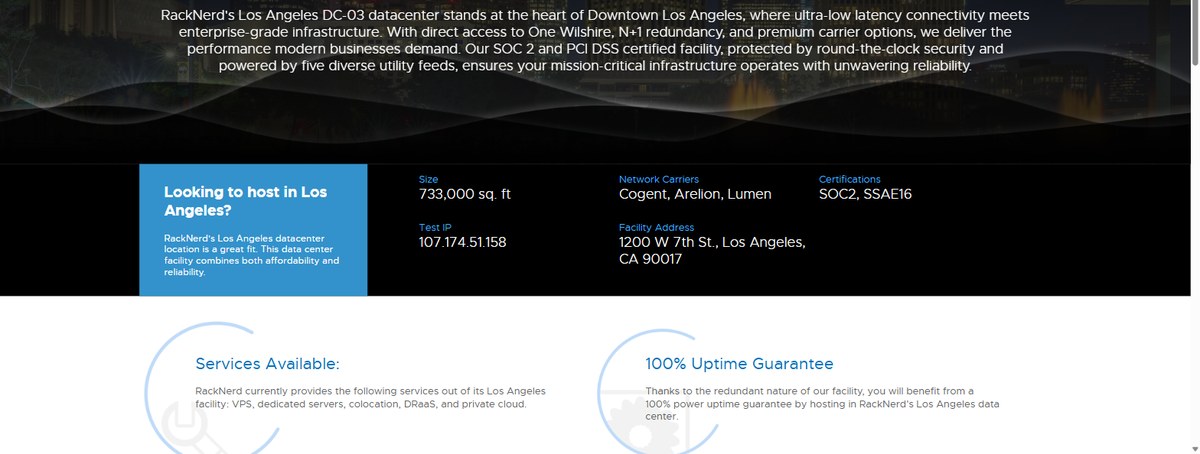
Task: Click the 'Services Available:' heading
Action: coord(267,364)
